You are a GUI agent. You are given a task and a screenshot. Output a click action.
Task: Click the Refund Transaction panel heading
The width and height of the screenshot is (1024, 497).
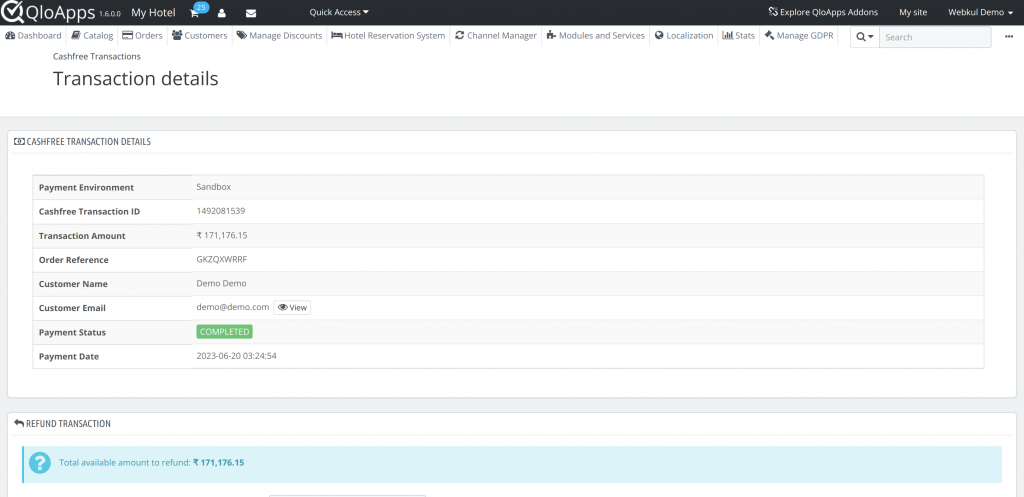(x=62, y=423)
